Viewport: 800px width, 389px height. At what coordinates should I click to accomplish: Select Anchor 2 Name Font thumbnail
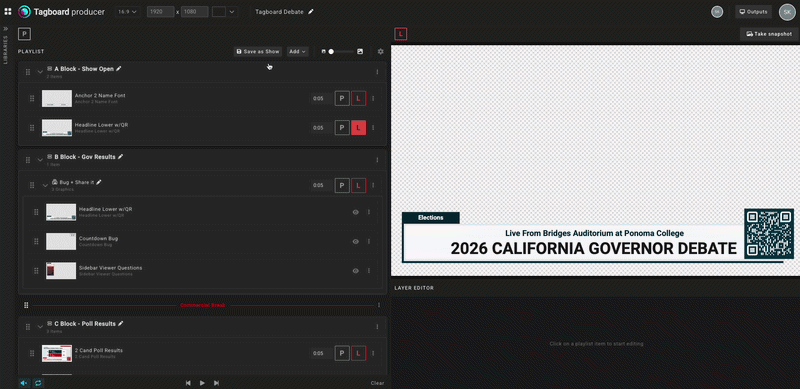pyautogui.click(x=57, y=99)
